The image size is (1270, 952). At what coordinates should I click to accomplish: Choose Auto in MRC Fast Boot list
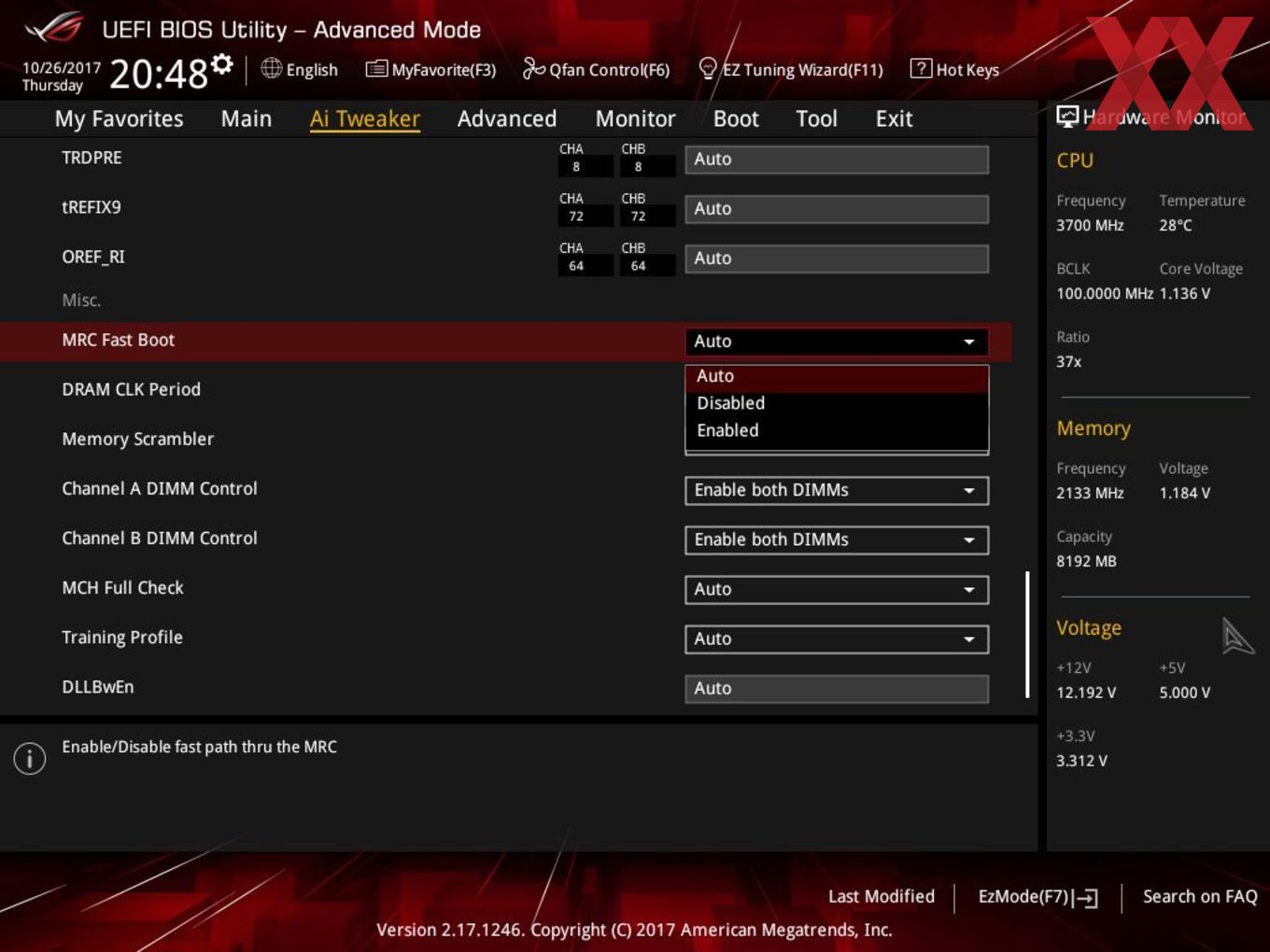837,376
